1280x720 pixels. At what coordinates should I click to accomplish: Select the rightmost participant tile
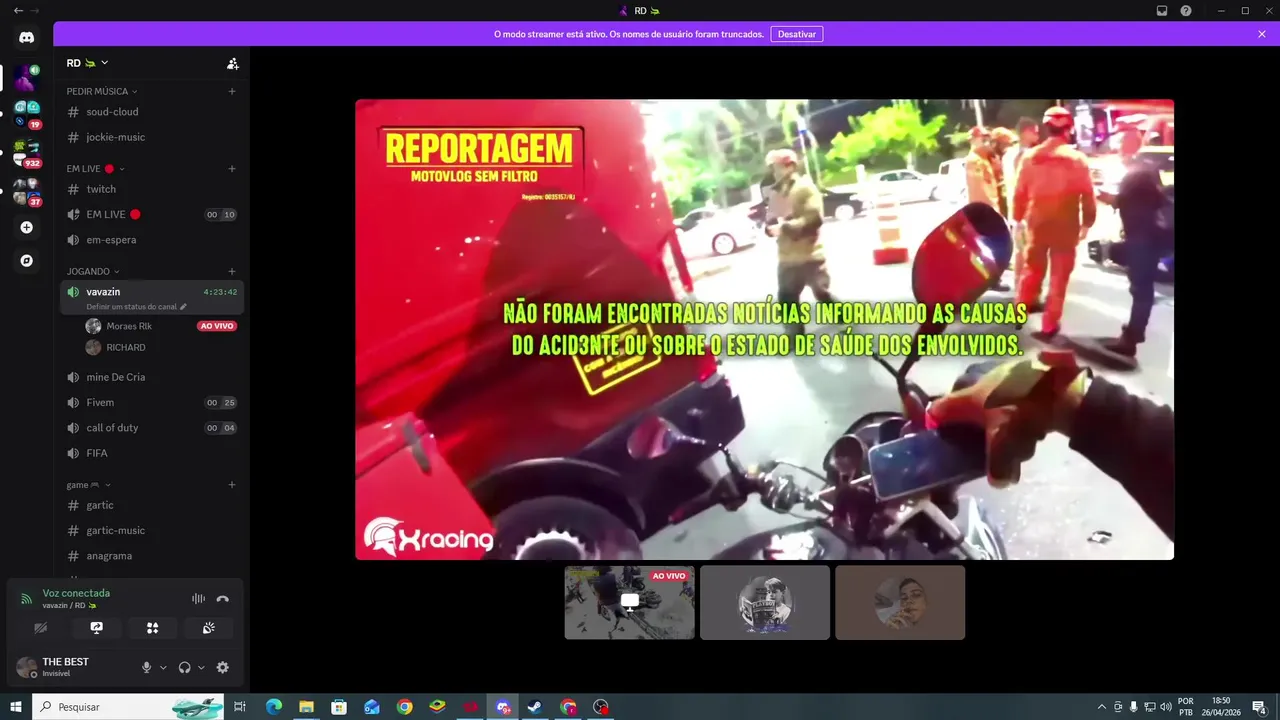click(900, 602)
